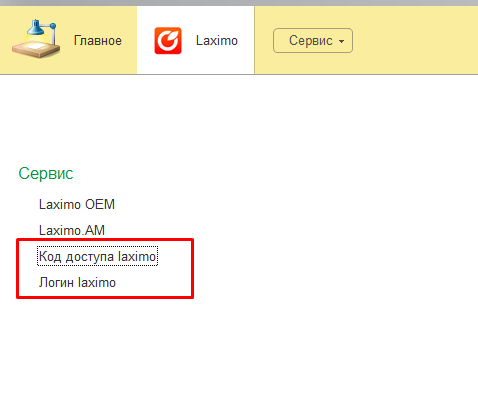Click the green Сервис group heading
Image resolution: width=478 pixels, height=414 pixels.
46,173
